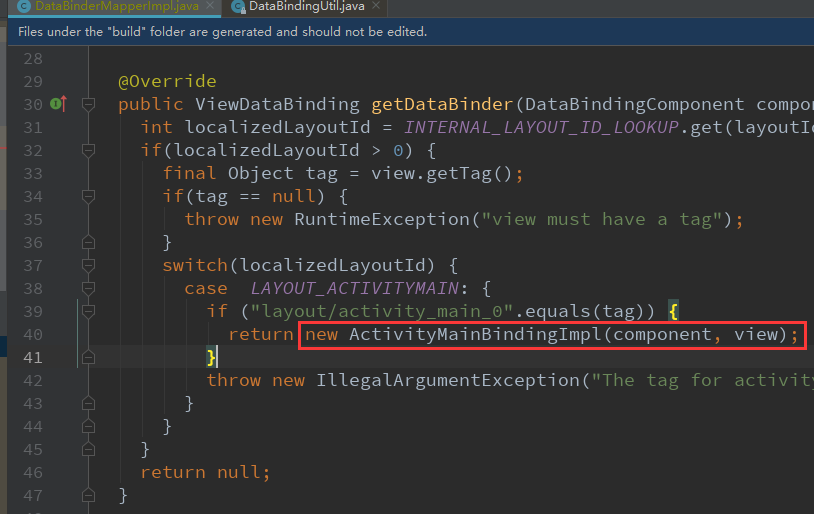Toggle fold end marker at line 36
The width and height of the screenshot is (814, 514).
pyautogui.click(x=88, y=242)
